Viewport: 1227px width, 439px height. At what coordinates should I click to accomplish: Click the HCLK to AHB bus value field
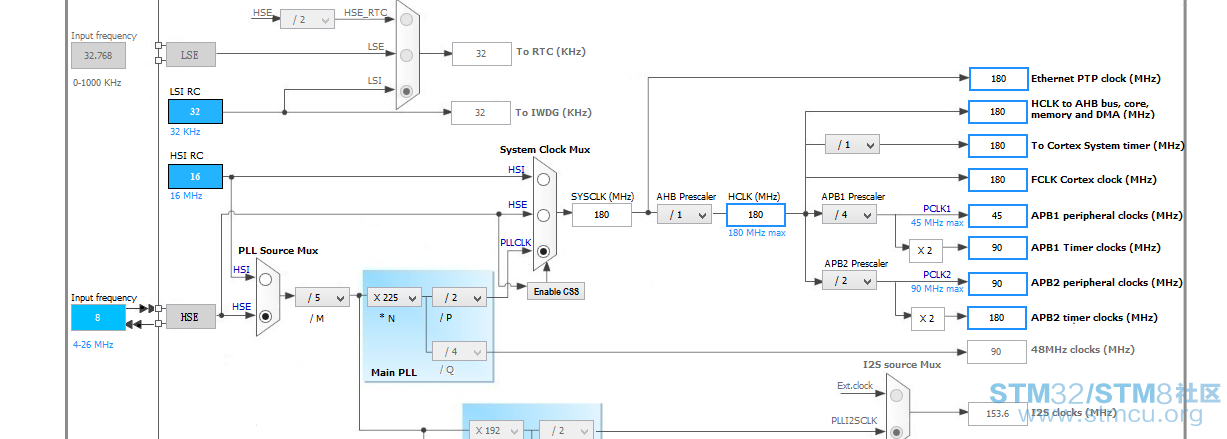pyautogui.click(x=998, y=111)
